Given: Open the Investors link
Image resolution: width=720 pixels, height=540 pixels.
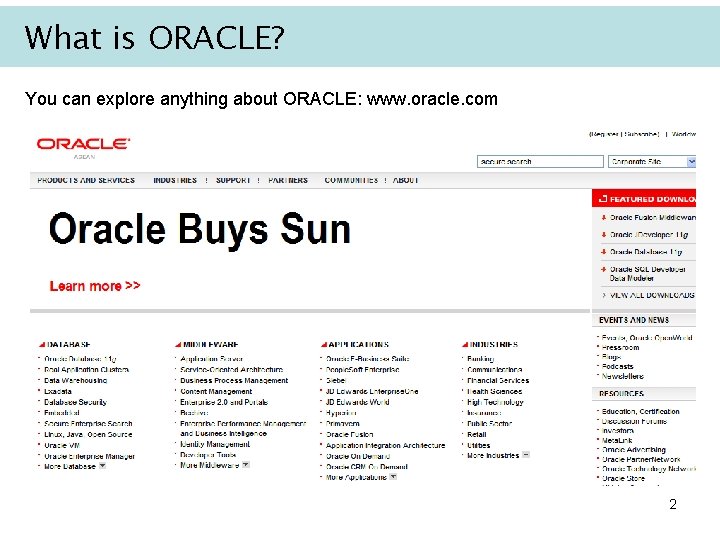Looking at the screenshot, I should pos(618,431).
